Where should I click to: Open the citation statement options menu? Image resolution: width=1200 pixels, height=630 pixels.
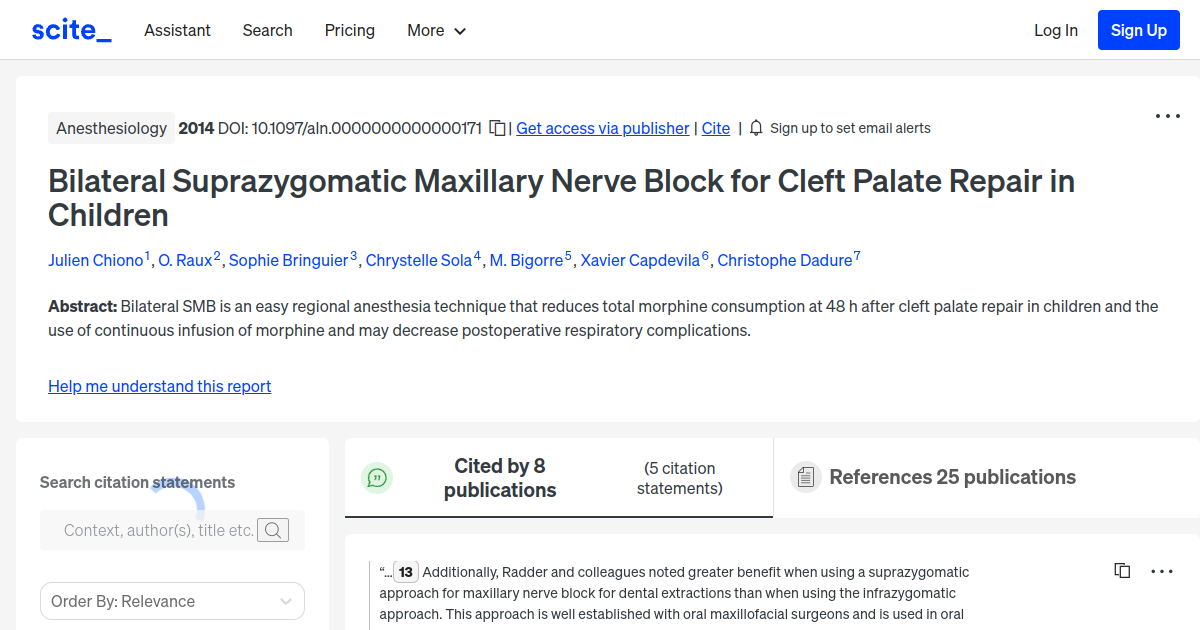(x=1162, y=571)
